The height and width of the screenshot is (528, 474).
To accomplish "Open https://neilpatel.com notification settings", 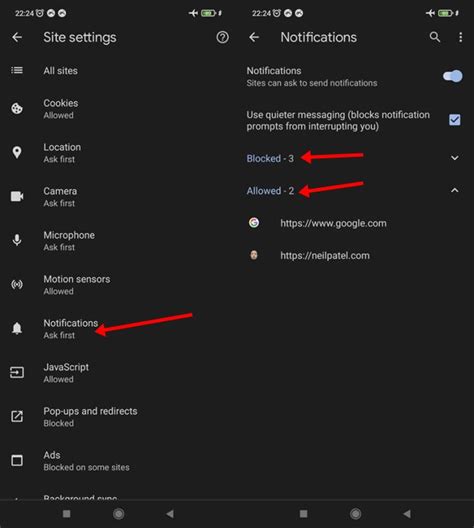I will 356,255.
